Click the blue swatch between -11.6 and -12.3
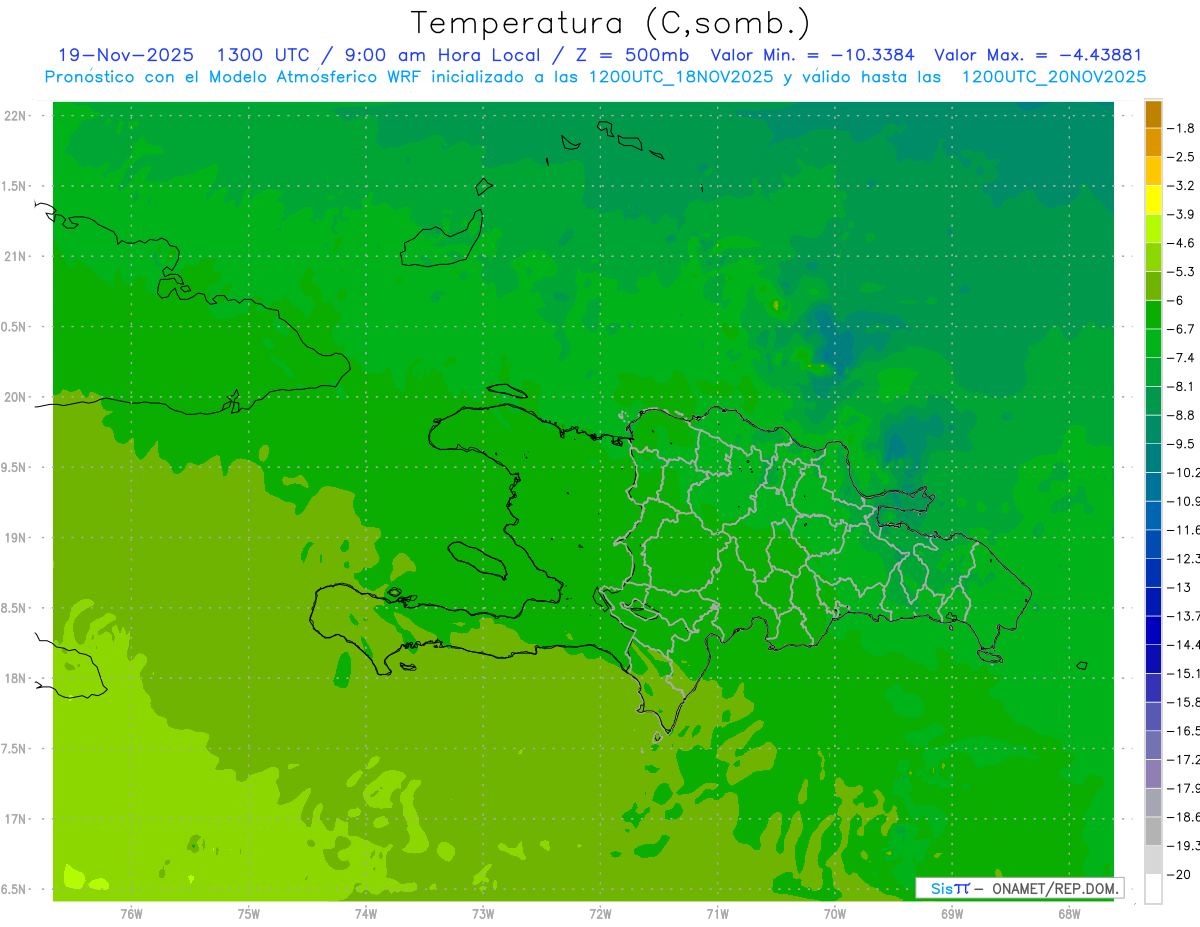The height and width of the screenshot is (927, 1200). click(x=1153, y=544)
